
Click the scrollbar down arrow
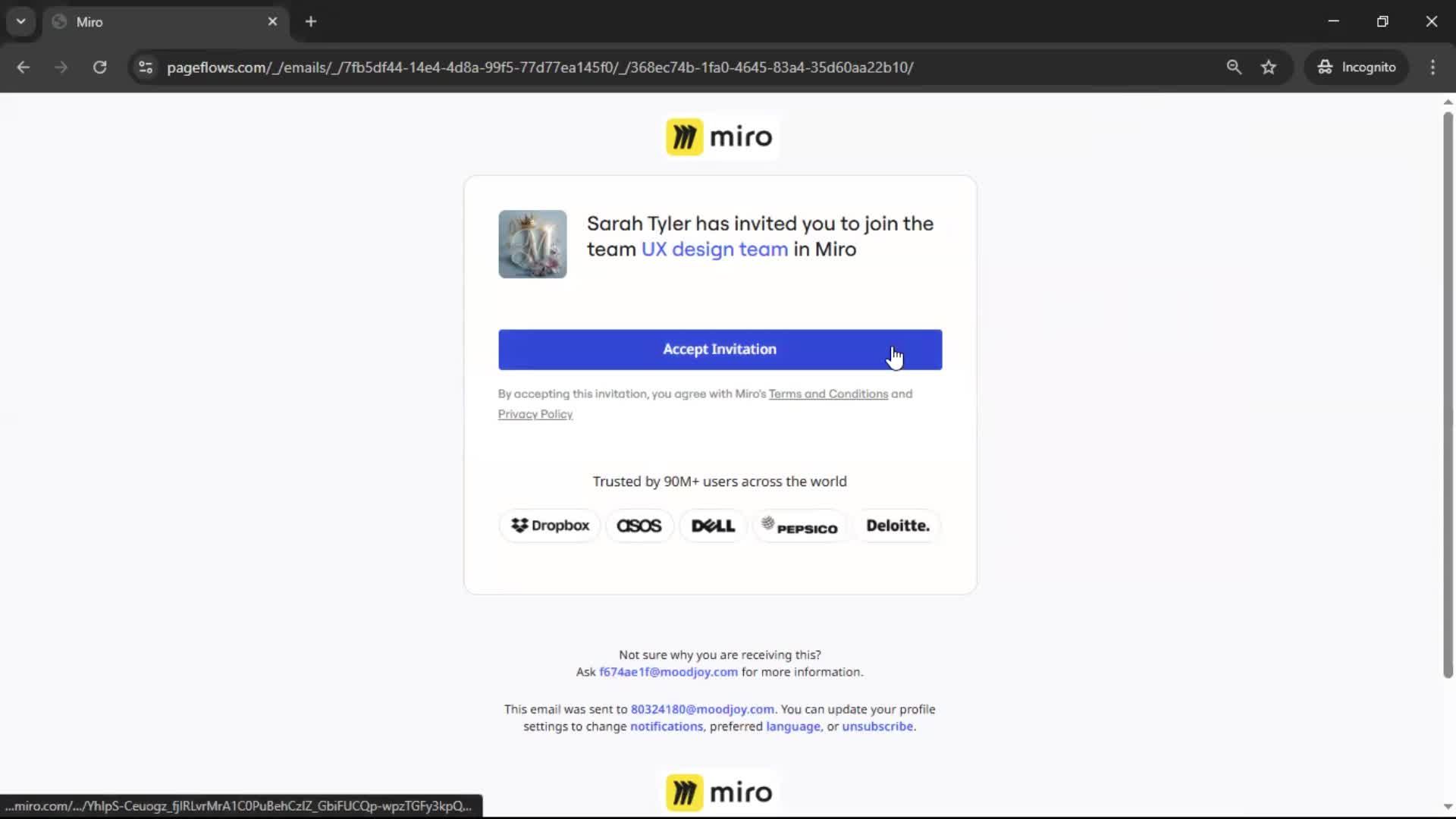click(x=1448, y=808)
